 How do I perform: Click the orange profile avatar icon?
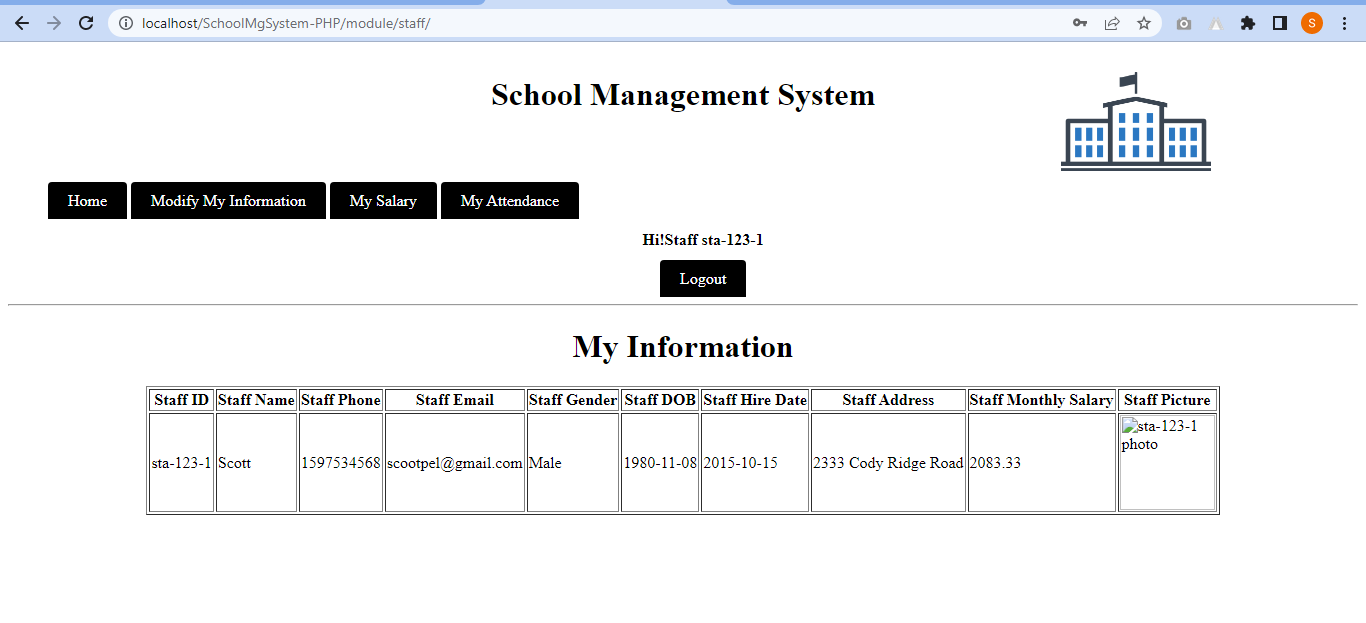coord(1311,22)
